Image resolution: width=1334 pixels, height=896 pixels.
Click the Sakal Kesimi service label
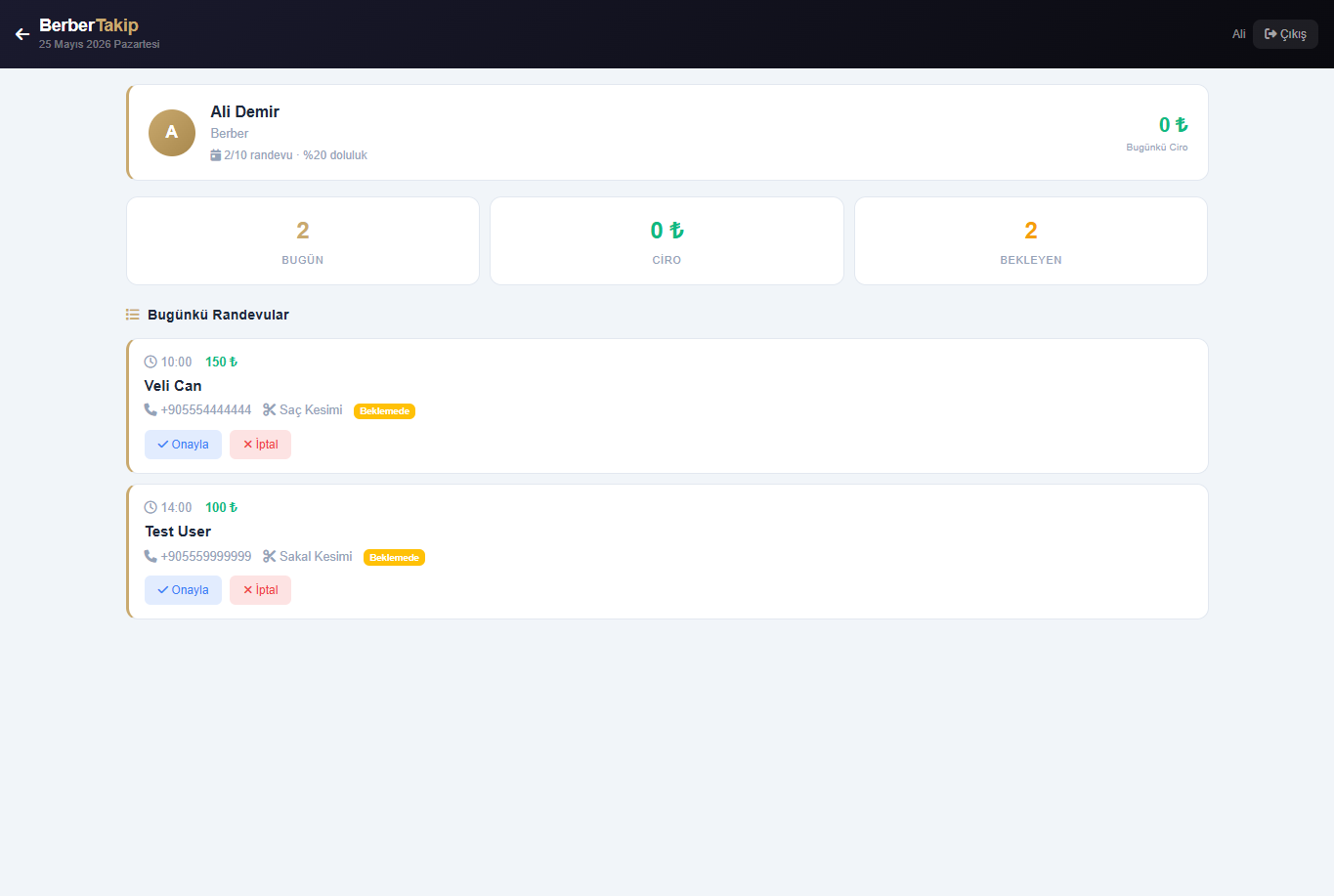(316, 557)
